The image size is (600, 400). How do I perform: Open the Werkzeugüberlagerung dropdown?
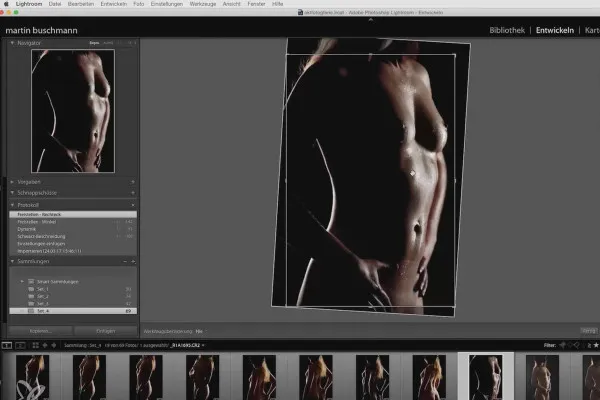[x=201, y=331]
